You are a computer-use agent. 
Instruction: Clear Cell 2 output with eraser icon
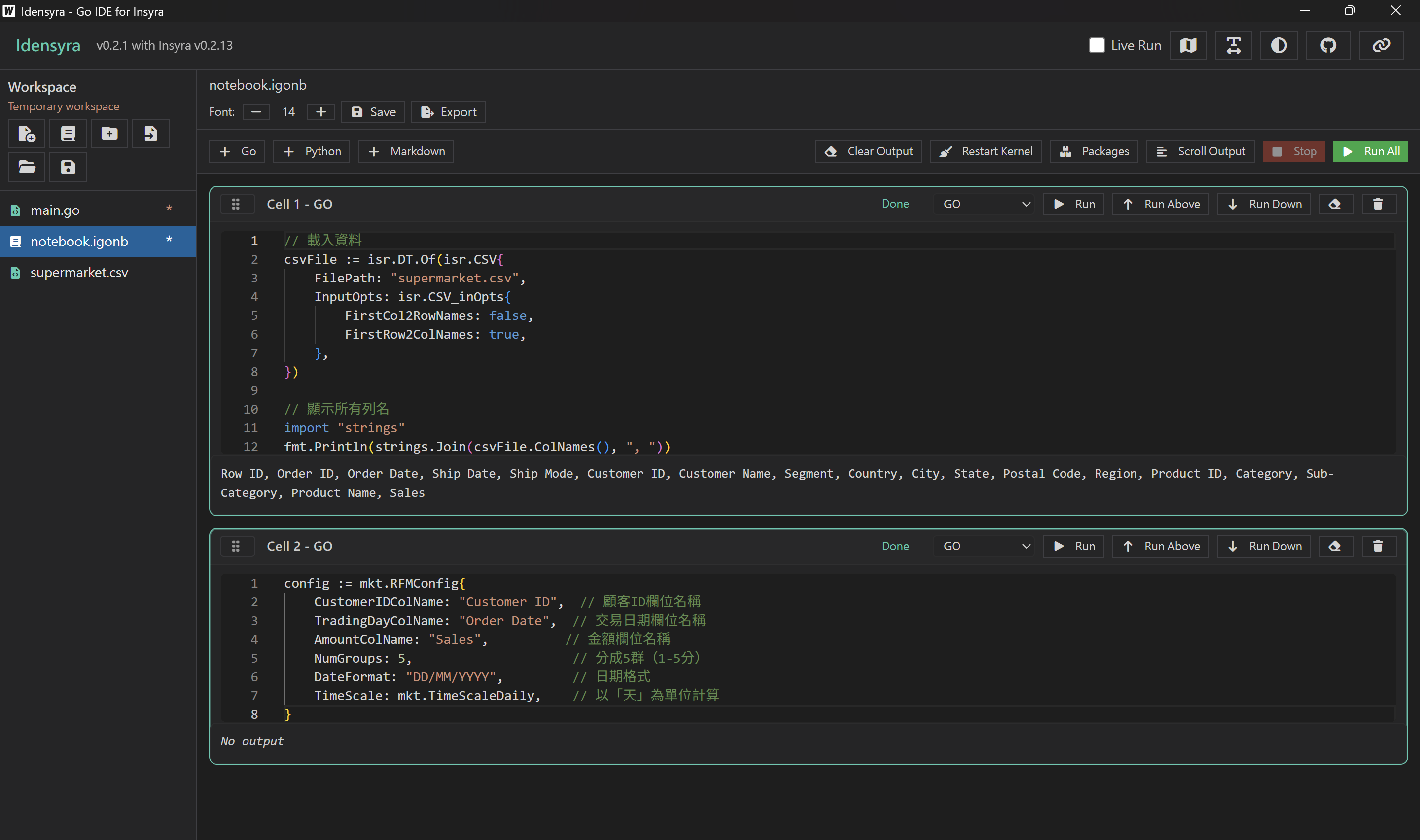click(x=1335, y=546)
